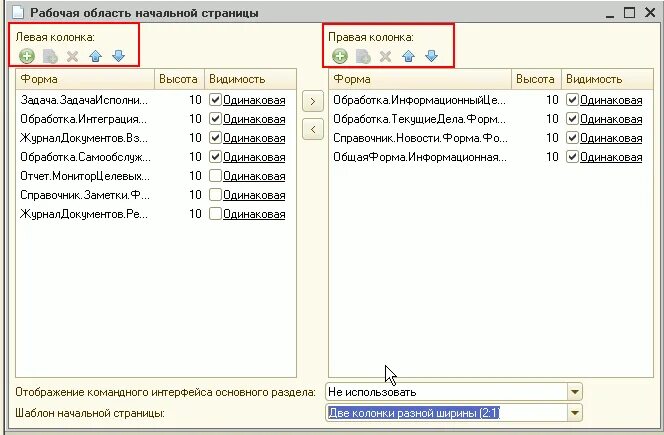Screen dimensions: 664x435
Task: Click height value 10 for Отчет.МониторЦелевых... row
Action: pos(195,176)
